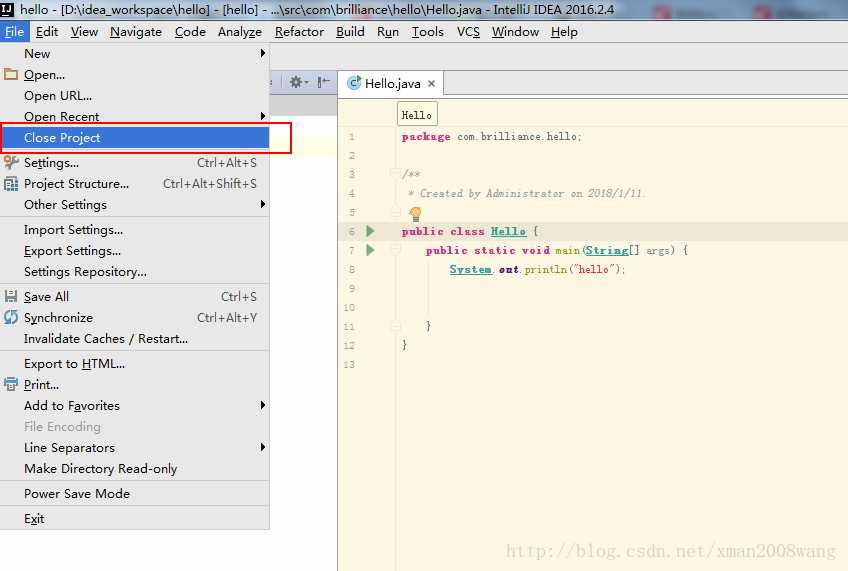Click the run arrow beside class Hello line
The image size is (848, 571).
click(x=370, y=231)
